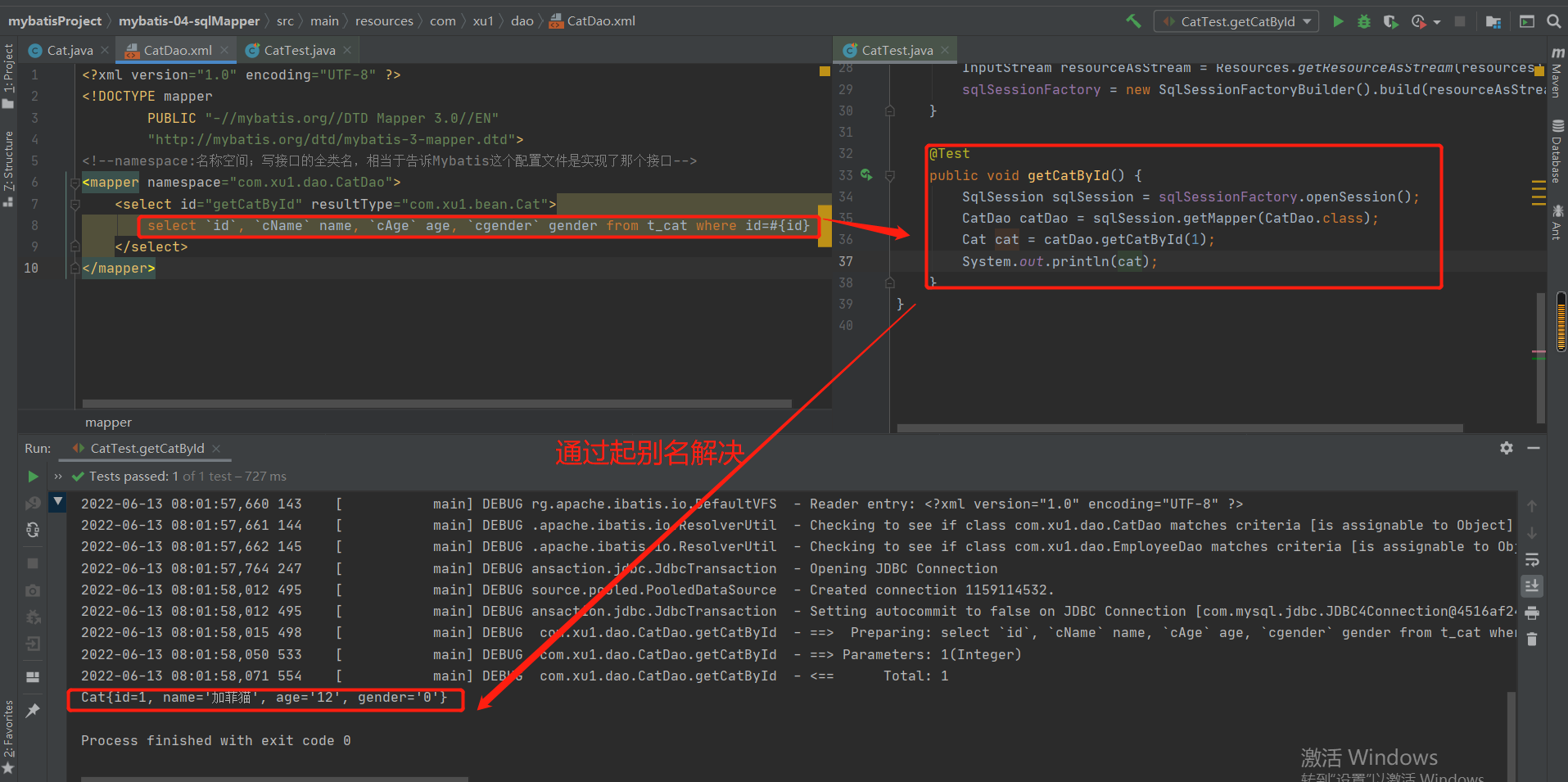
Task: Open the Maven tool window
Action: [x=1557, y=73]
